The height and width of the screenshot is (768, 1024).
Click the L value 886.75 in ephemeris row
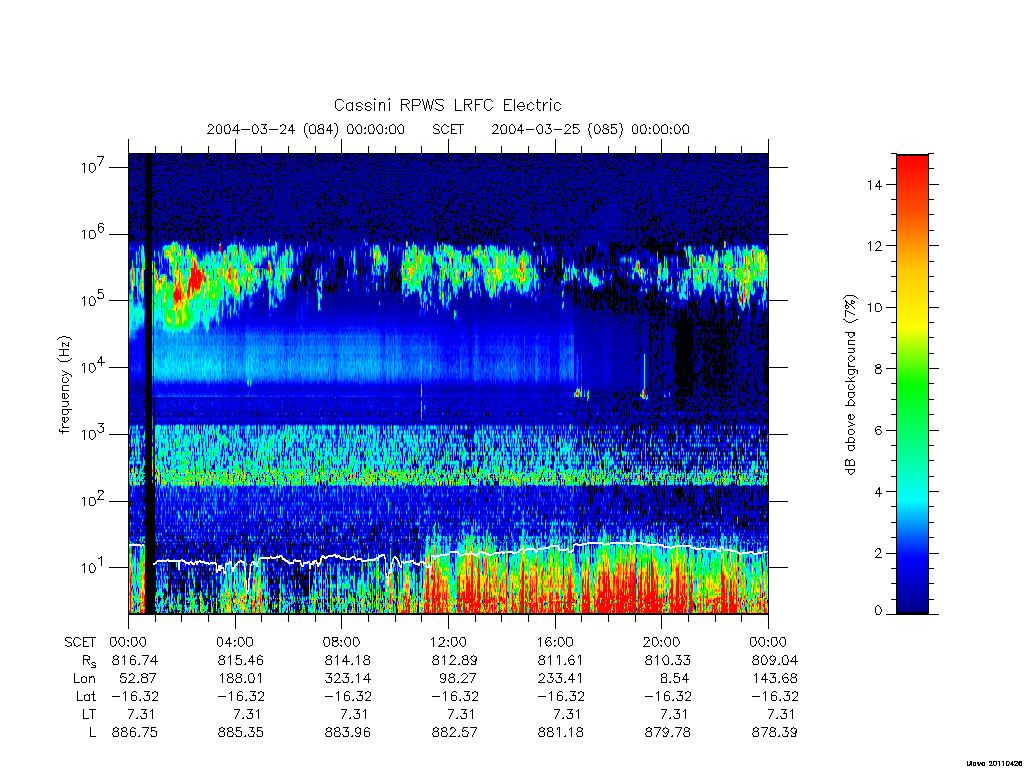click(135, 732)
